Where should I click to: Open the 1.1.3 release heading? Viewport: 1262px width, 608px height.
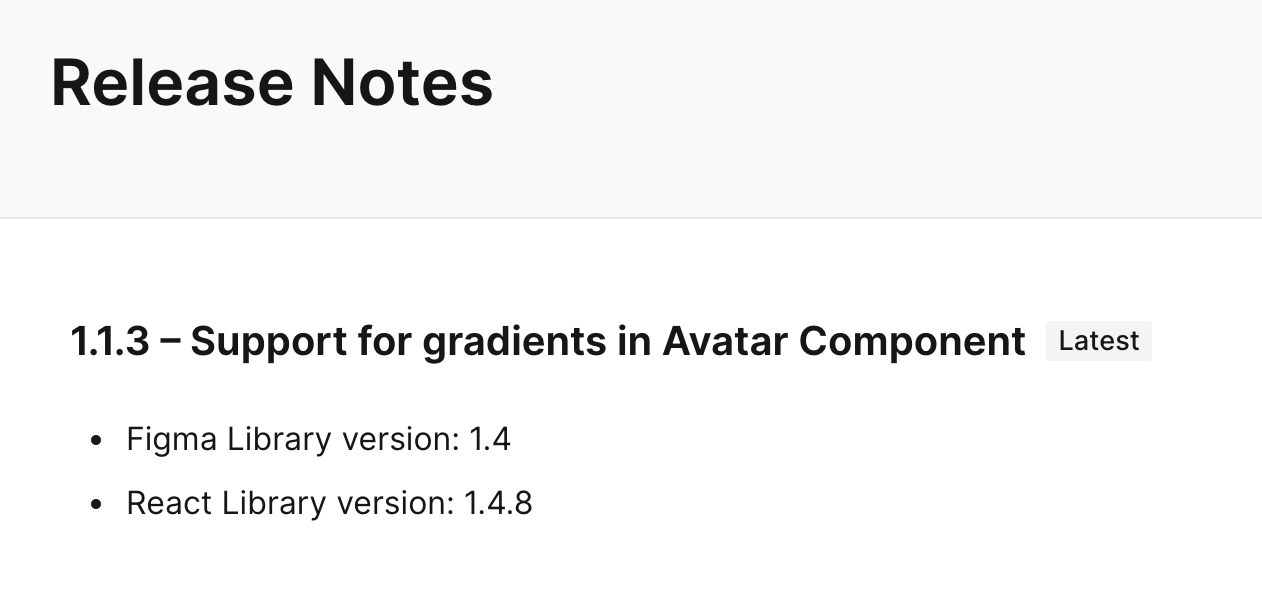548,342
